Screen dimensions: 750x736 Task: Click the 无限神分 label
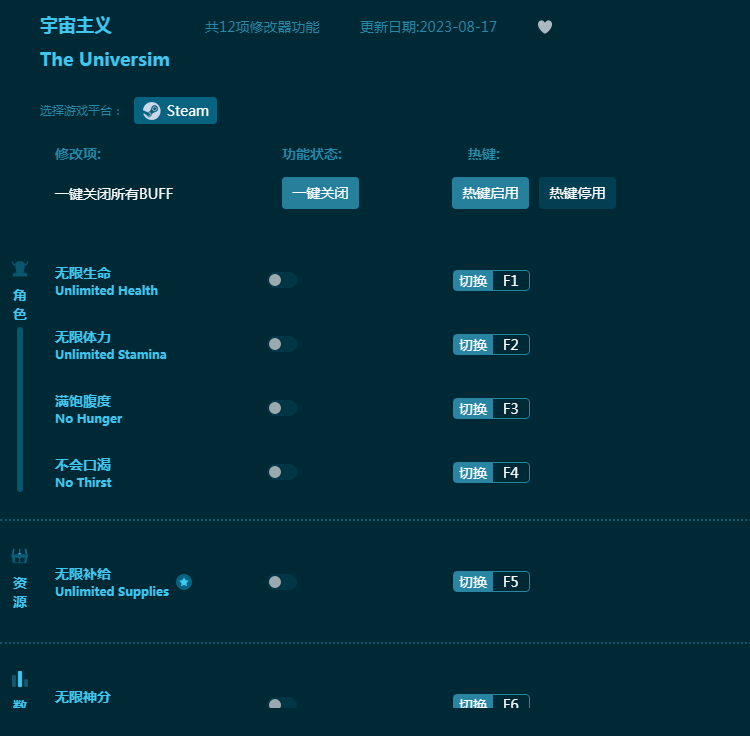click(83, 697)
